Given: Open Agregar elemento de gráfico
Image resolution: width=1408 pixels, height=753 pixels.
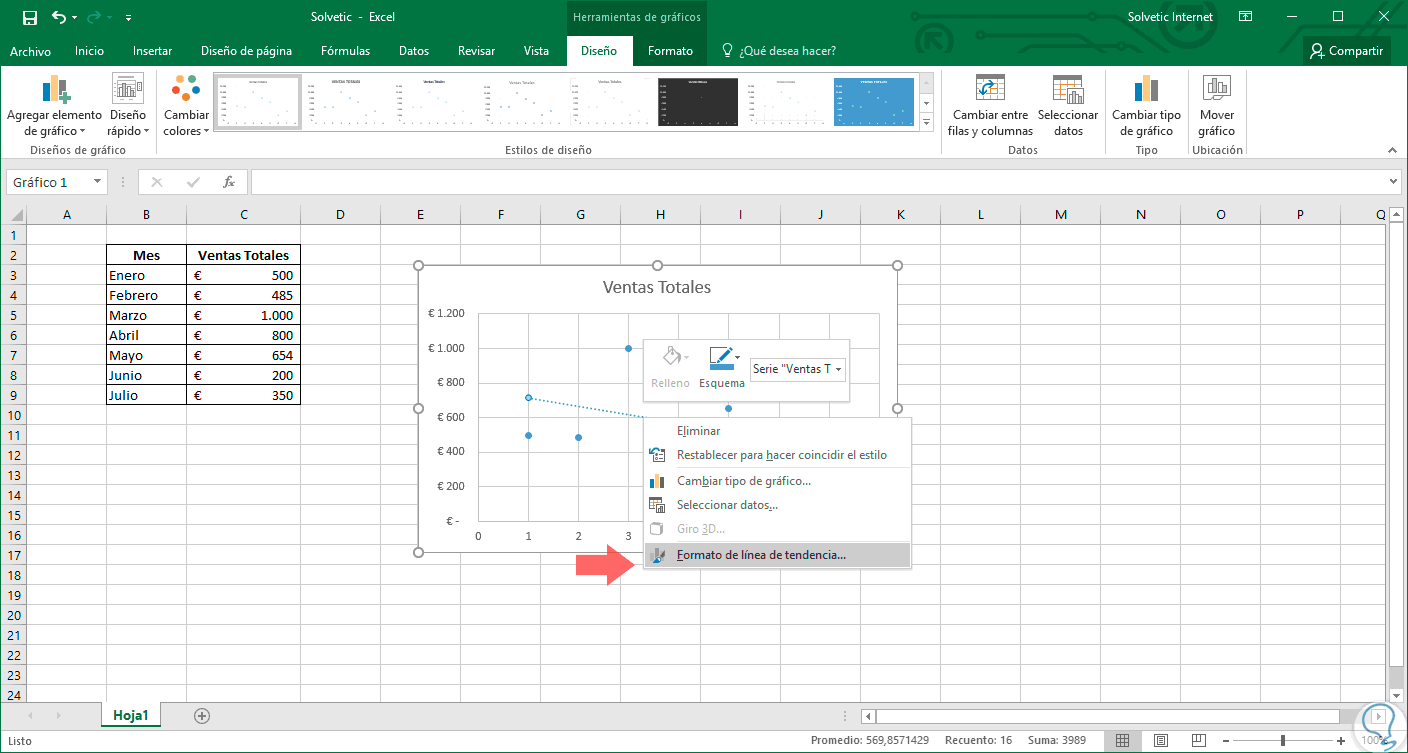Looking at the screenshot, I should click(54, 106).
